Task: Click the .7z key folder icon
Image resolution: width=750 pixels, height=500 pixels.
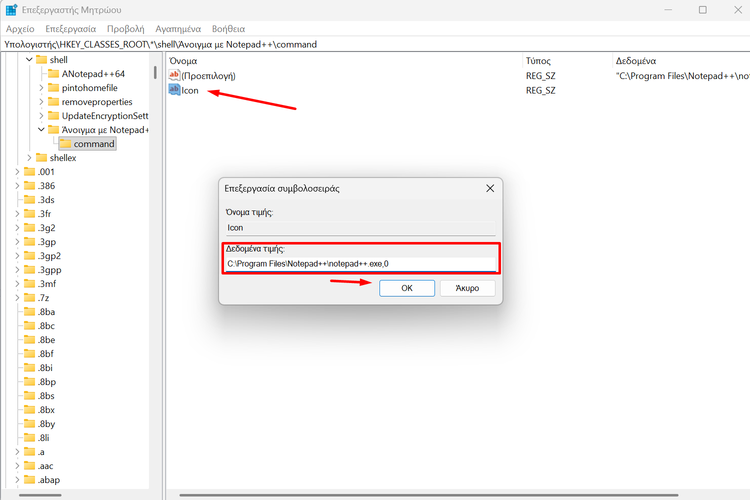Action: (29, 298)
